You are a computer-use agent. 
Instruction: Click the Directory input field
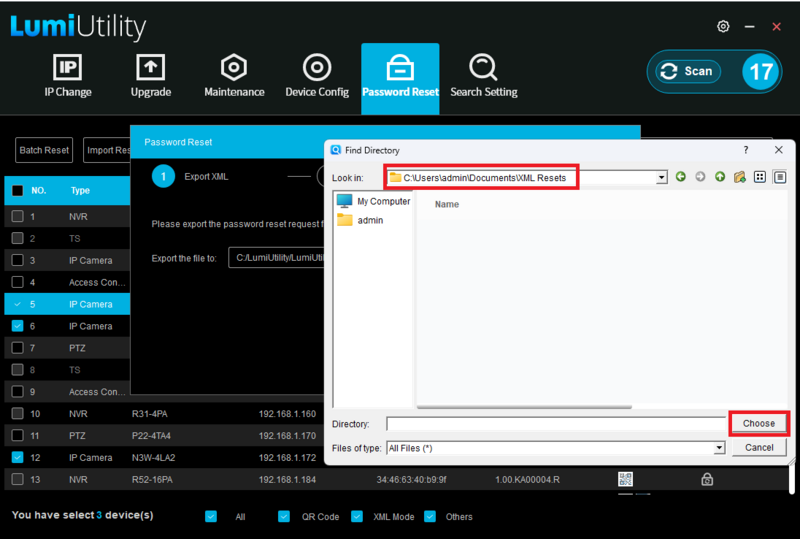click(556, 424)
